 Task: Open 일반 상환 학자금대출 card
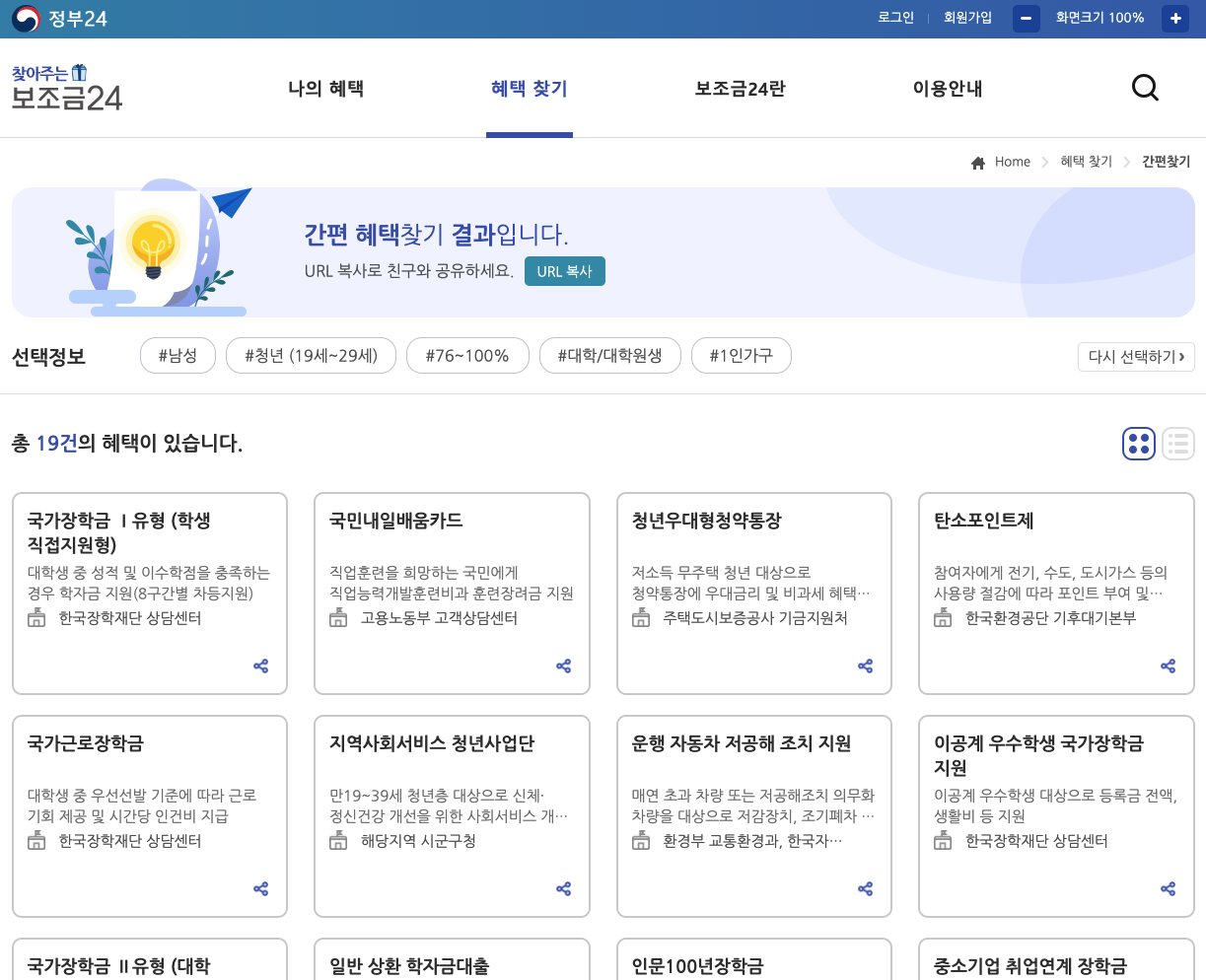tap(409, 966)
